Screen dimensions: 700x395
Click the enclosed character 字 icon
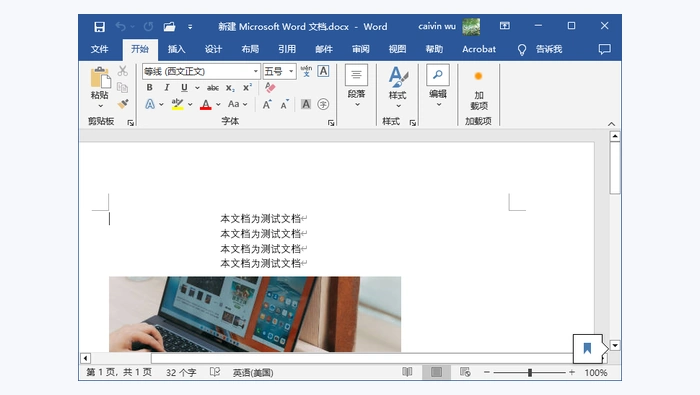[323, 104]
